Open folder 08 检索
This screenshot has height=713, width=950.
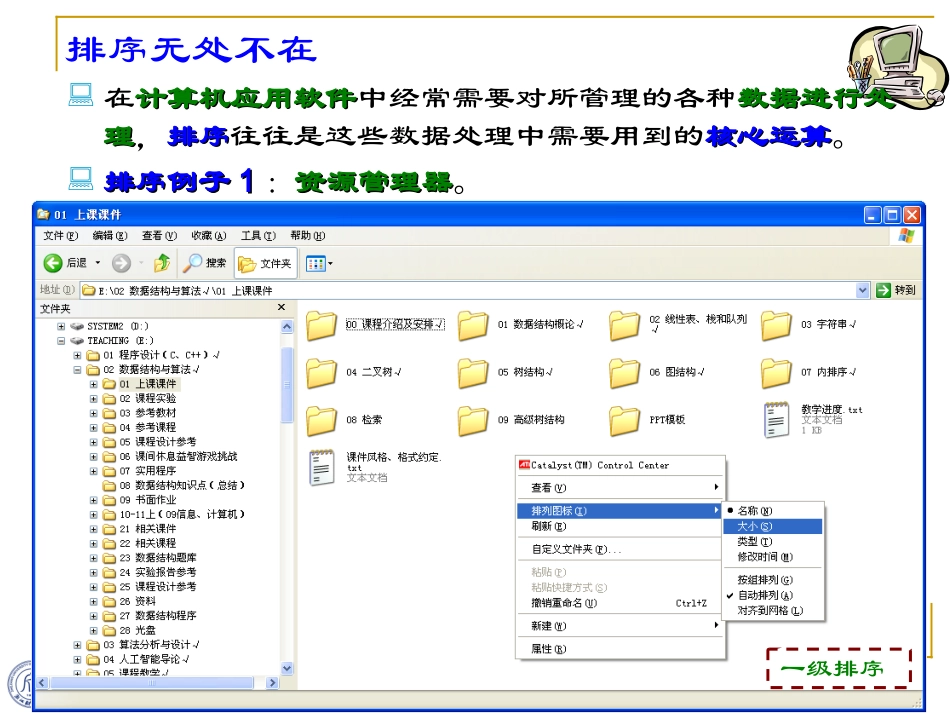321,420
